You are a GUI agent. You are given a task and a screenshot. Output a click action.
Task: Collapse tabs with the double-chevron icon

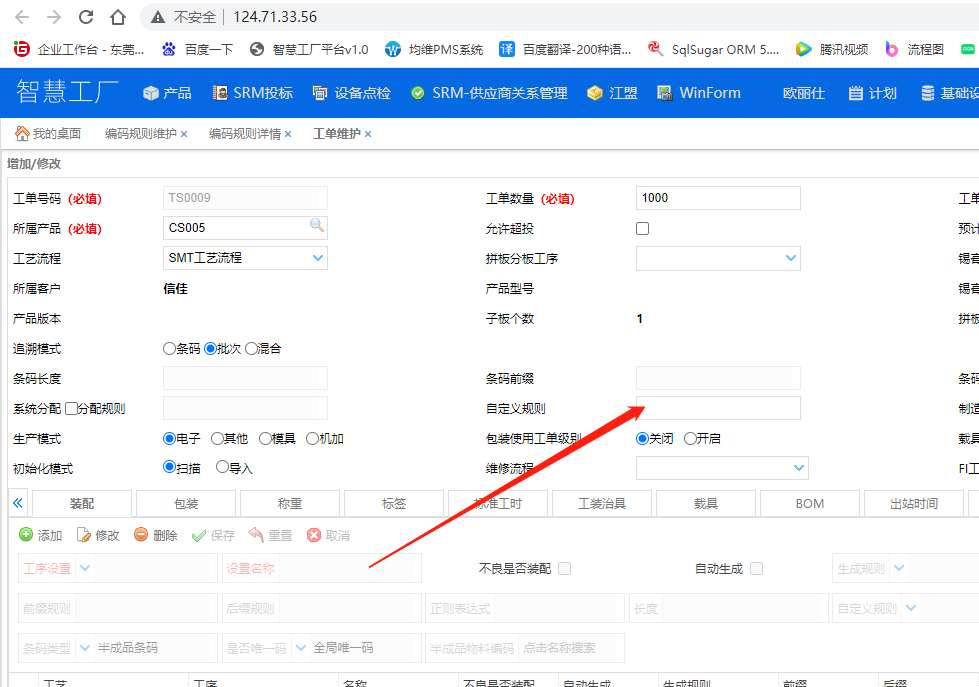[x=17, y=503]
